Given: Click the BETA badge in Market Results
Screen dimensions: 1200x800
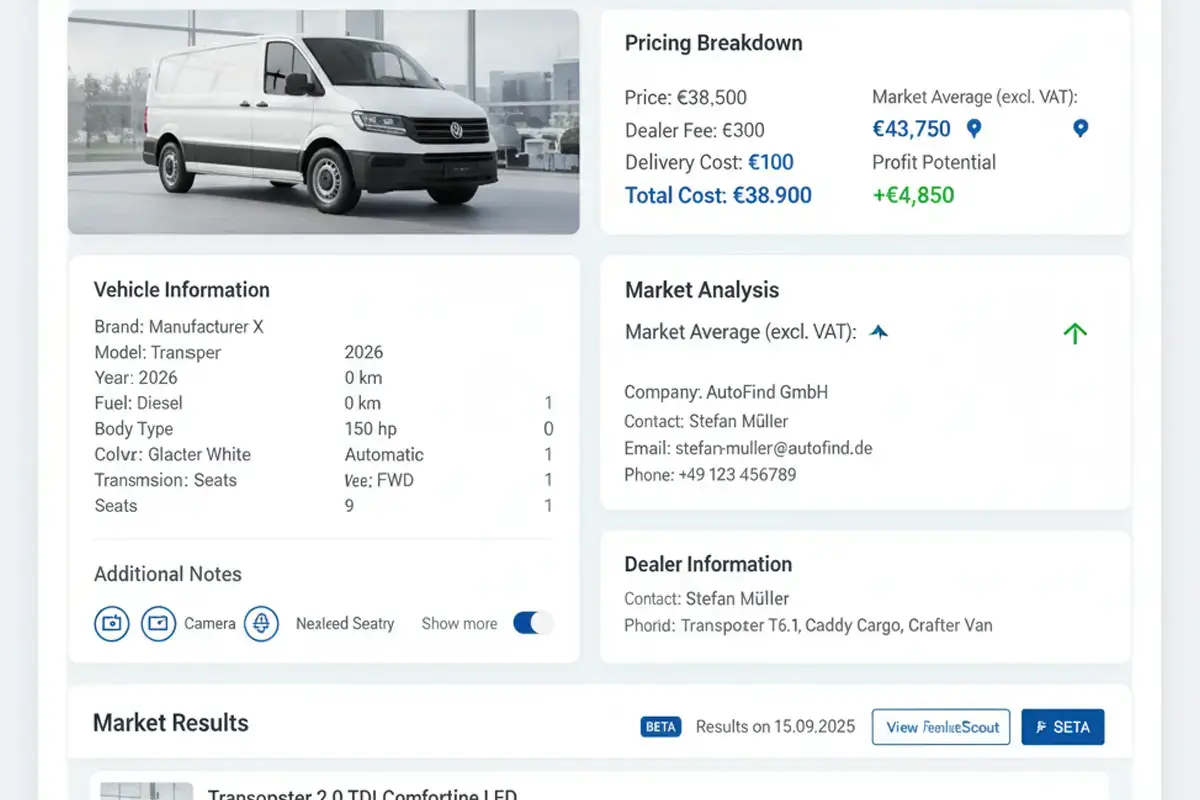Looking at the screenshot, I should click(660, 727).
